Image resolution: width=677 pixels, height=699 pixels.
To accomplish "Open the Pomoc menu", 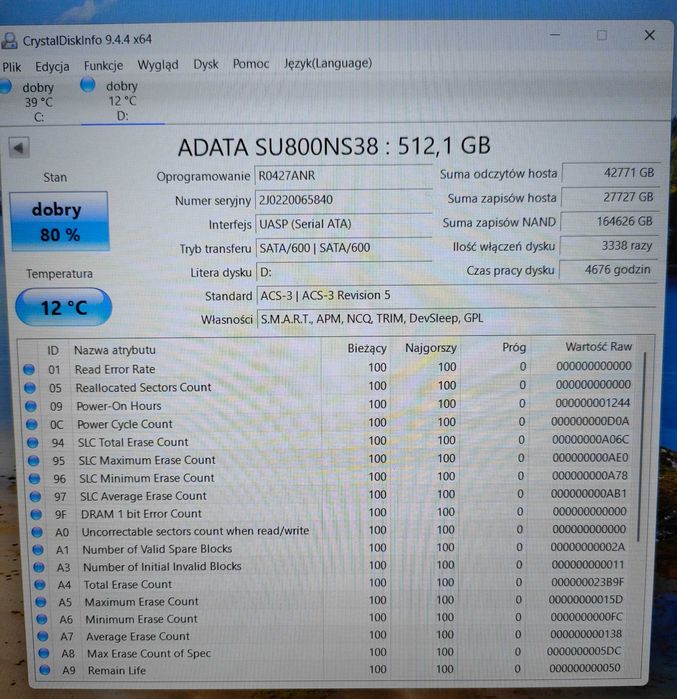I will click(251, 64).
